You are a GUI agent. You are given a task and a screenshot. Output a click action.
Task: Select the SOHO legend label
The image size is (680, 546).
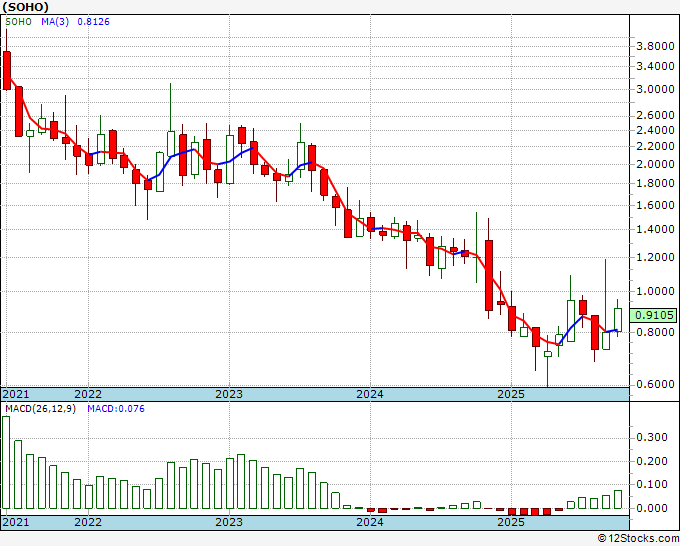tap(18, 22)
